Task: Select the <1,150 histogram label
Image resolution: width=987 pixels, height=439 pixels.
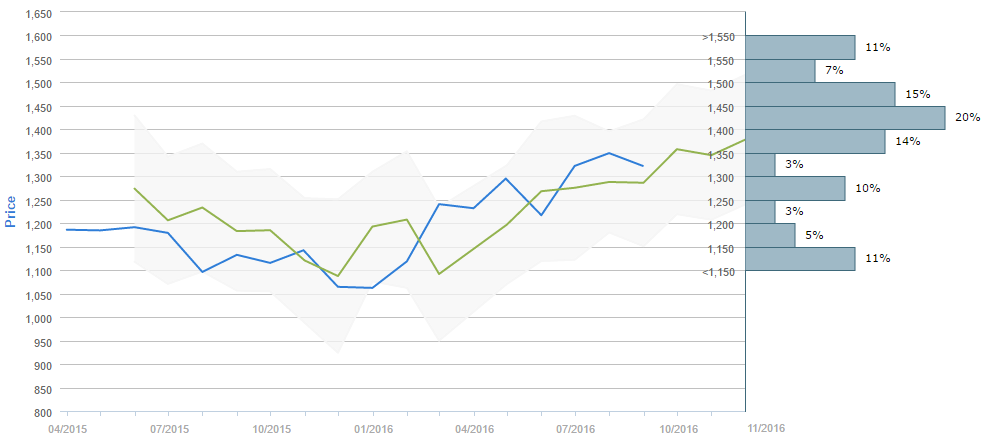Action: 719,272
